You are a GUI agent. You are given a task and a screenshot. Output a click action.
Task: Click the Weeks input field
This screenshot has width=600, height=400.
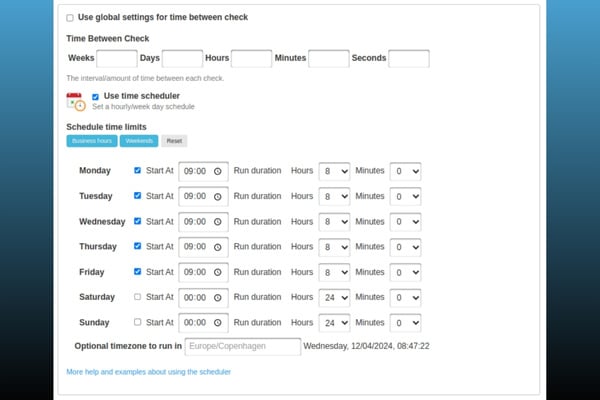coord(117,58)
